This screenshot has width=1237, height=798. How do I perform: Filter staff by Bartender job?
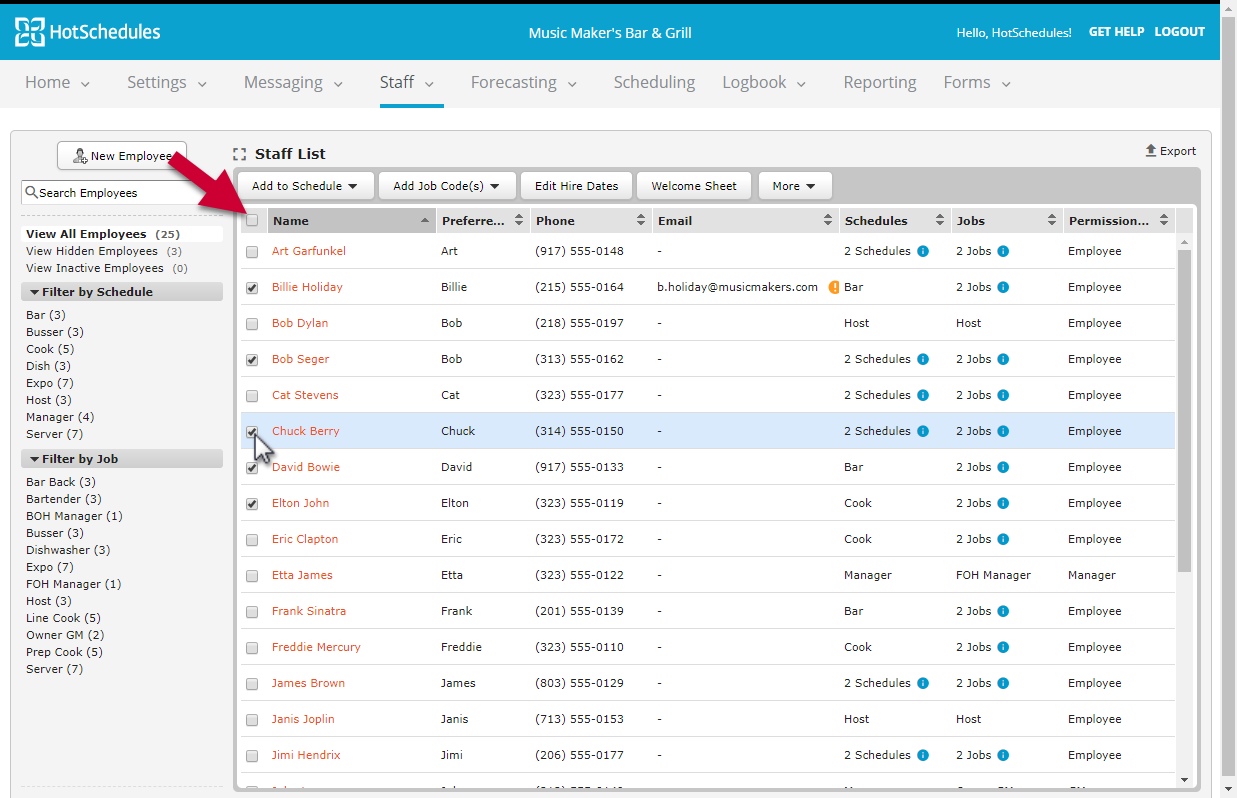63,499
